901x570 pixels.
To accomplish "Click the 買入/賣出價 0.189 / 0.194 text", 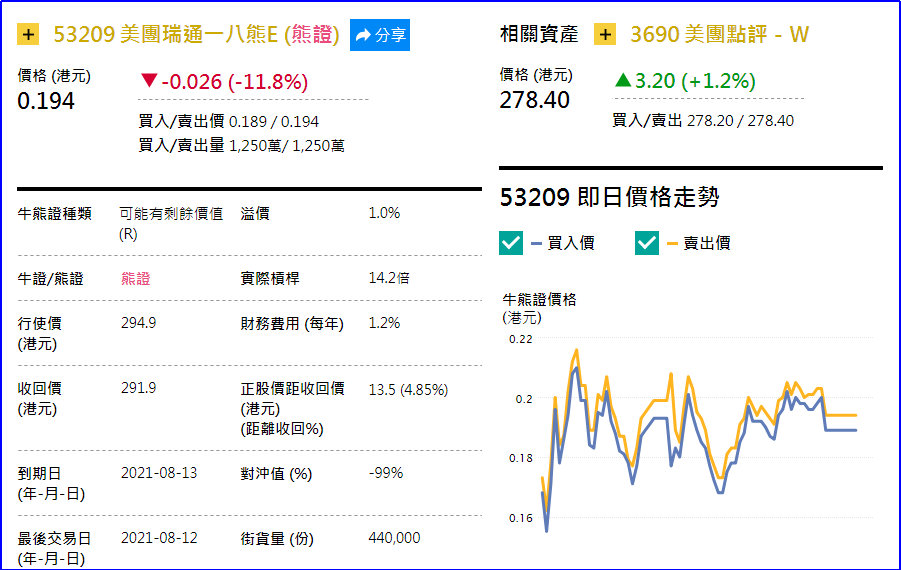I will [x=229, y=121].
